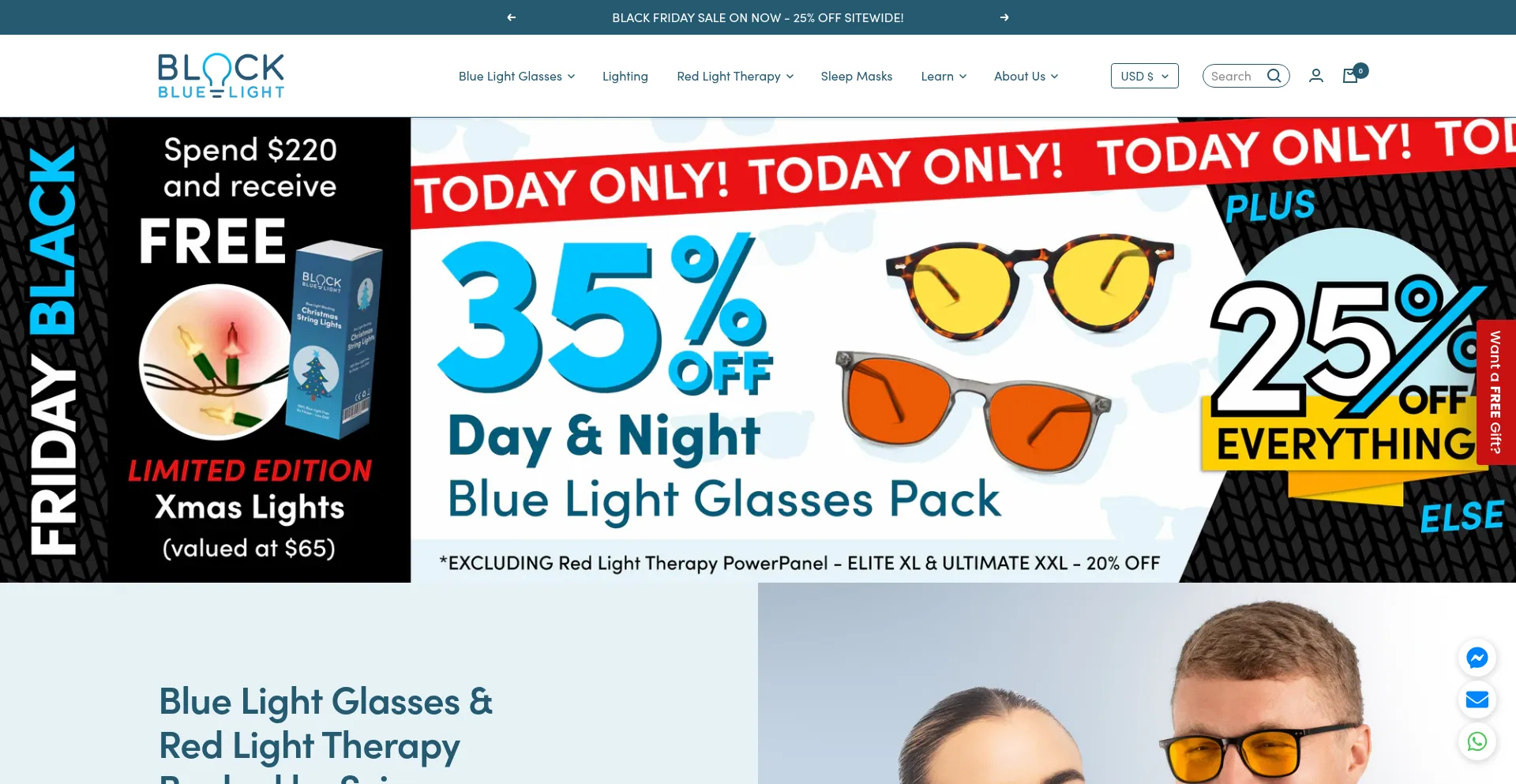Click the email contact icon
The height and width of the screenshot is (784, 1516).
click(x=1477, y=700)
